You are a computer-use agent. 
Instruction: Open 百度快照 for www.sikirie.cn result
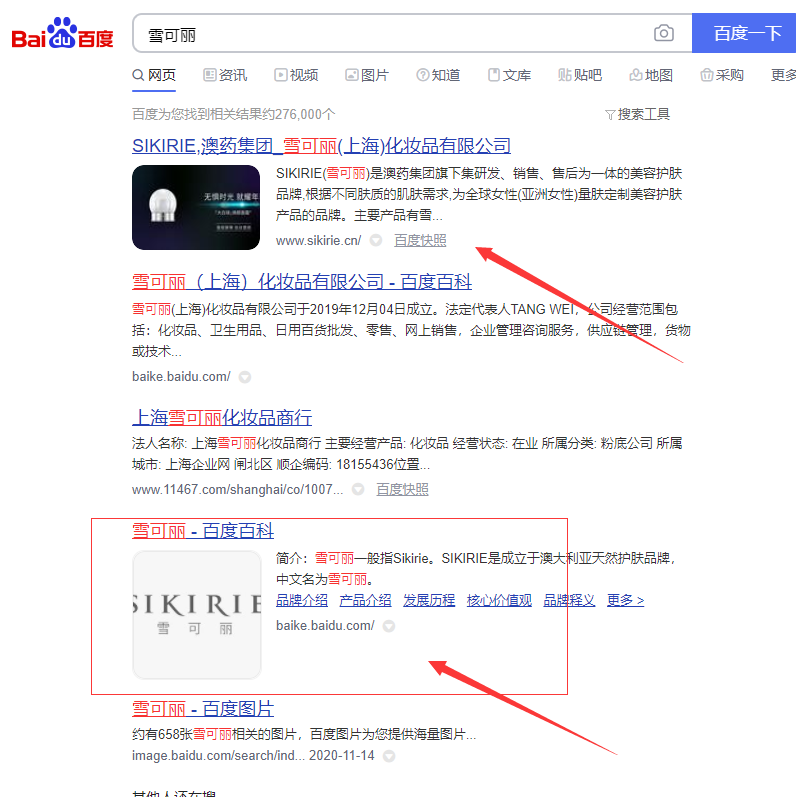(x=420, y=240)
